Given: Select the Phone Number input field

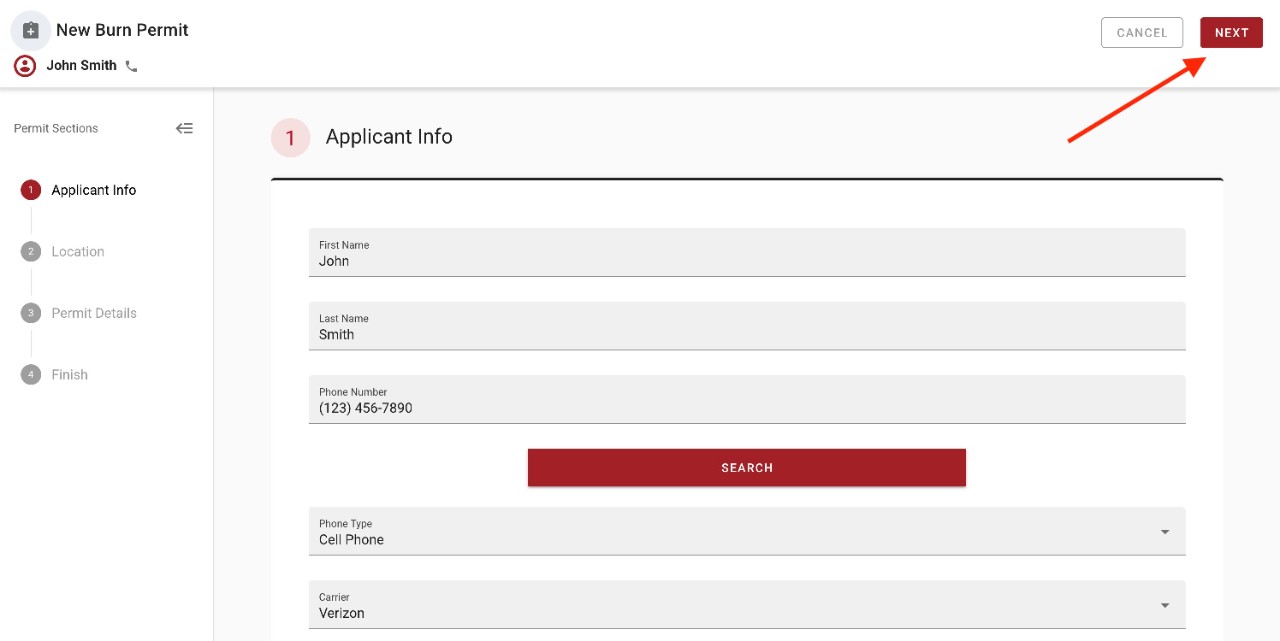Looking at the screenshot, I should [x=746, y=407].
